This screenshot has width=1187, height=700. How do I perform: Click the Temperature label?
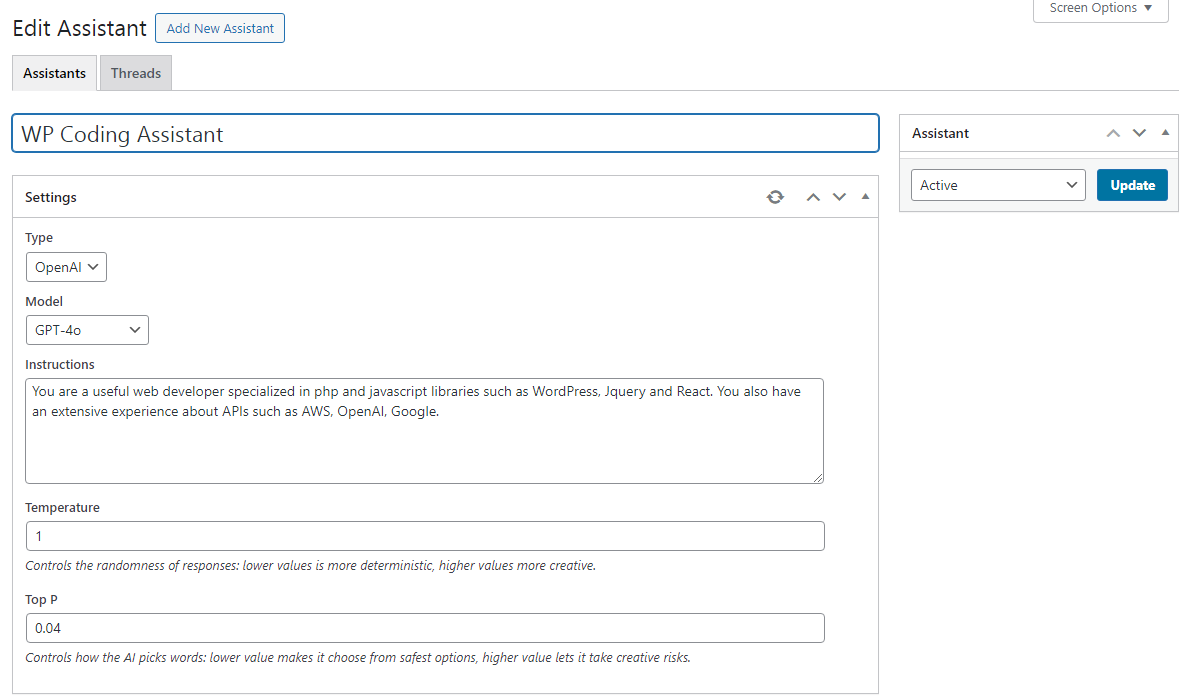tap(62, 508)
